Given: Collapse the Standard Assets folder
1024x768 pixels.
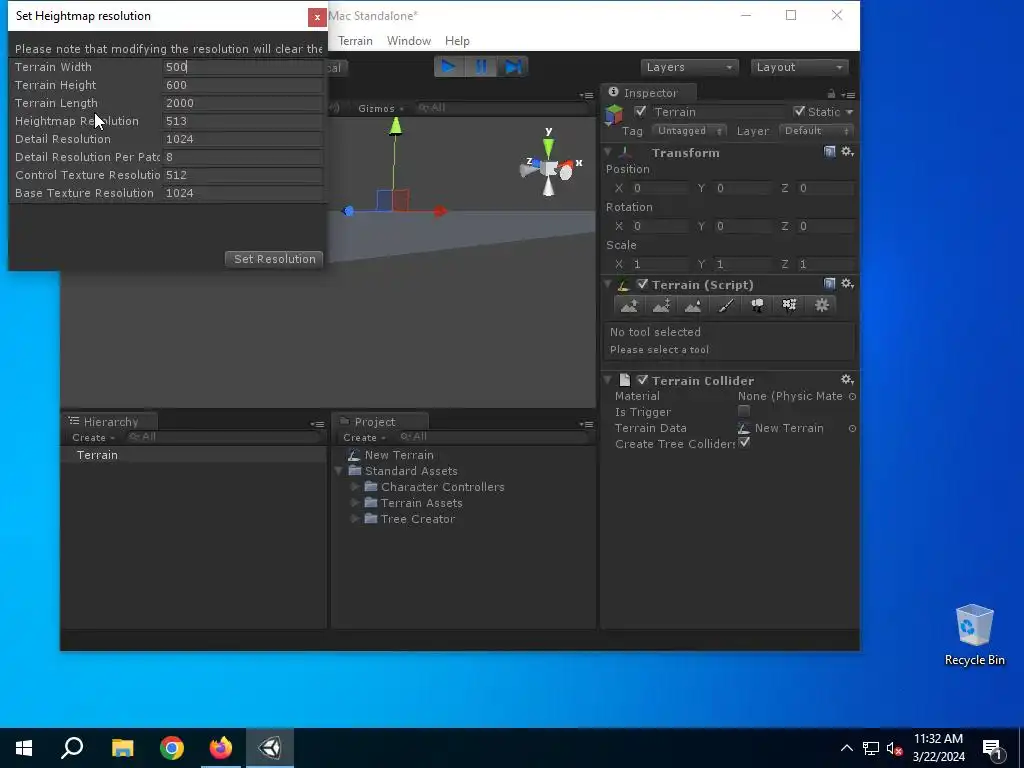Looking at the screenshot, I should [x=338, y=471].
